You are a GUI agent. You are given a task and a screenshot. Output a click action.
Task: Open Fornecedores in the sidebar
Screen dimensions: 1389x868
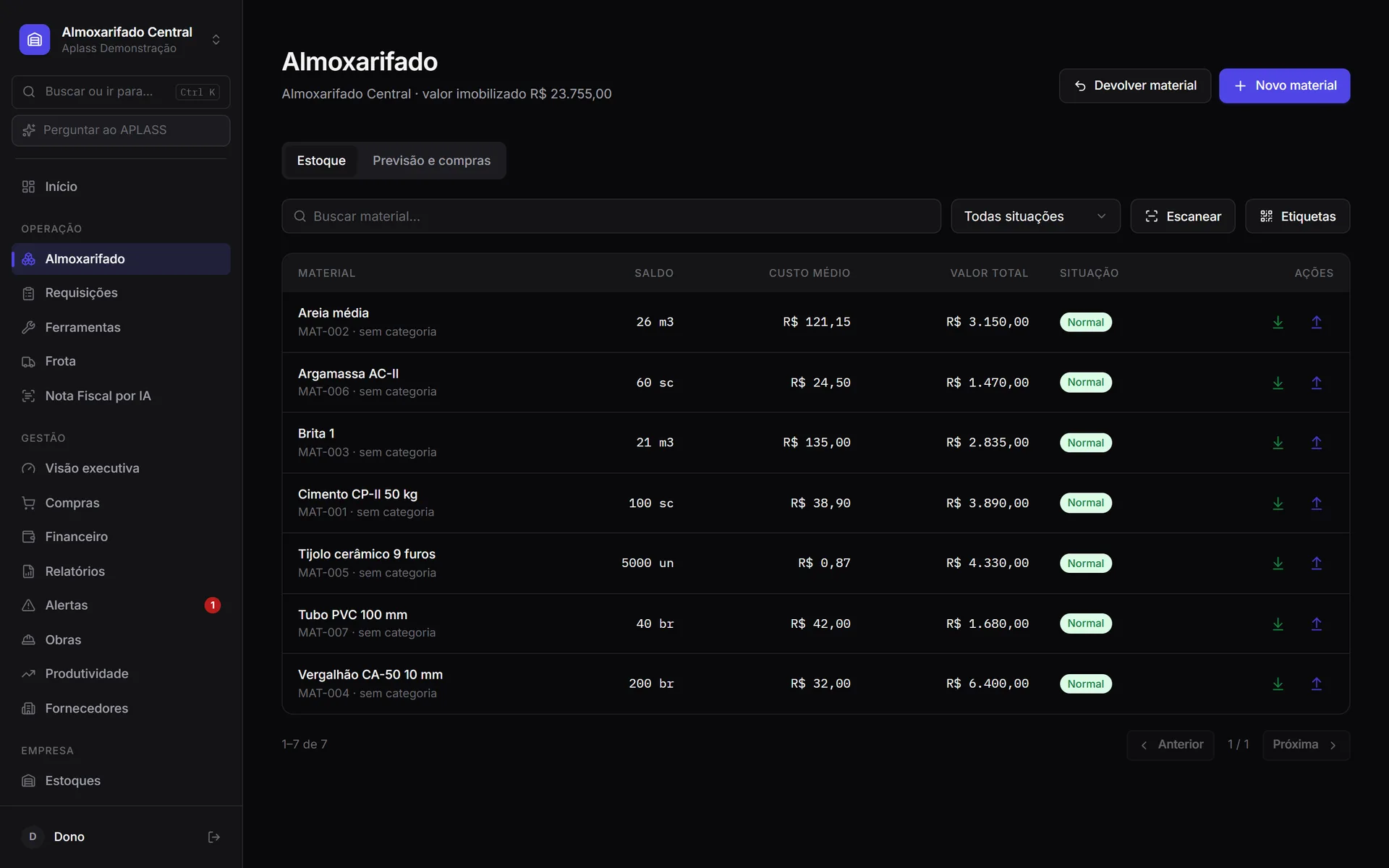(x=121, y=709)
